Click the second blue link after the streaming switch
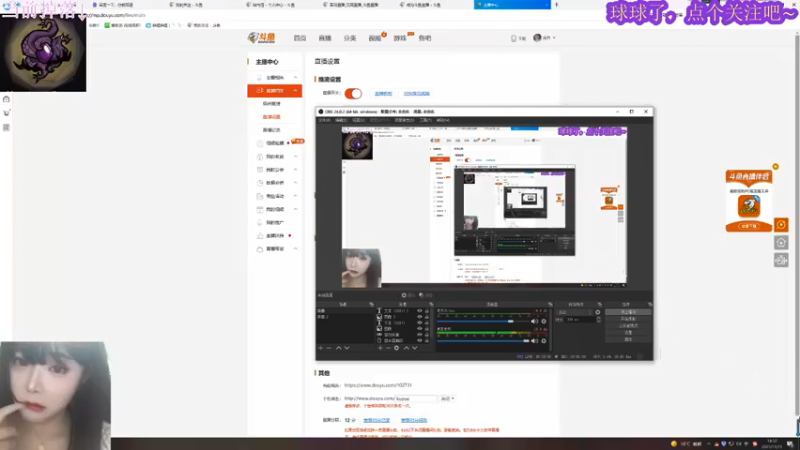 click(x=416, y=94)
